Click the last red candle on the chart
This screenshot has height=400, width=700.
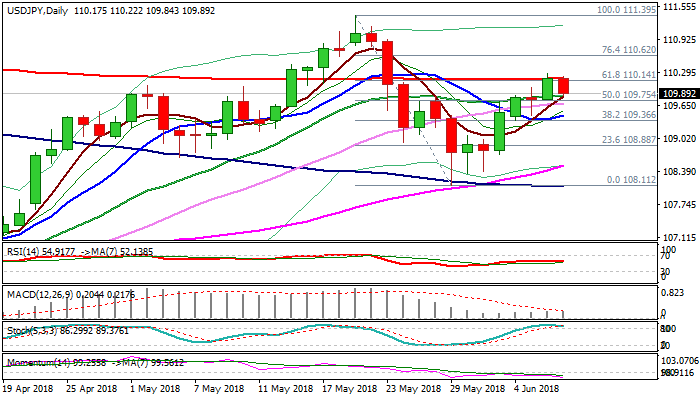point(563,87)
